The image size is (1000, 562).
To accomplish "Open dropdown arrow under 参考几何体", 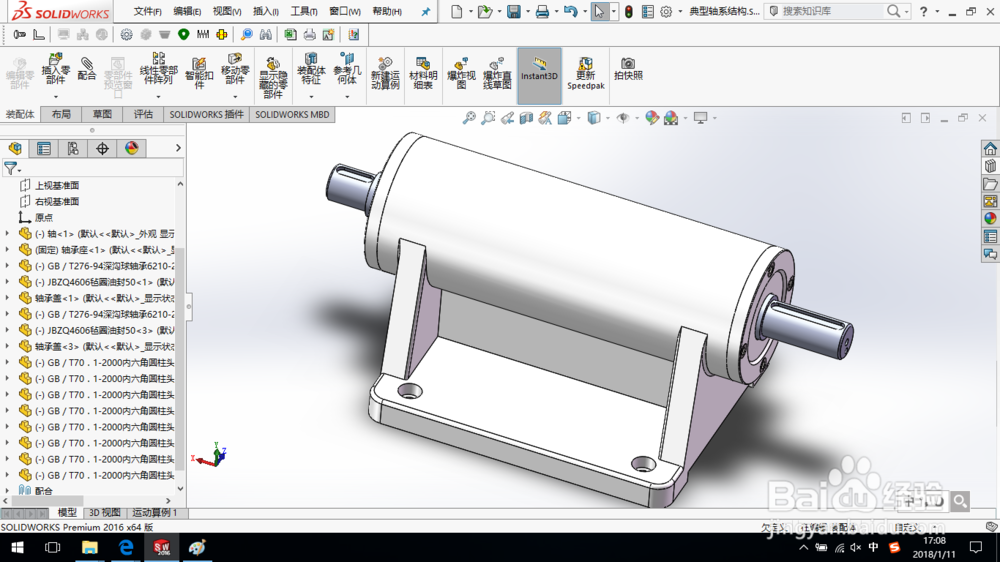I will (x=346, y=97).
